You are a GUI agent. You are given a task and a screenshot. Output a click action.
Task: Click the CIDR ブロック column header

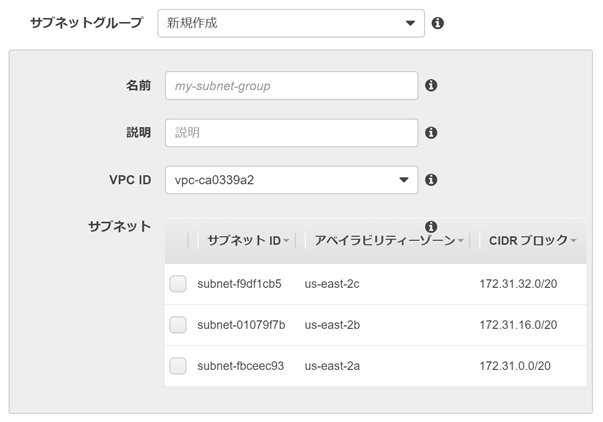(528, 241)
